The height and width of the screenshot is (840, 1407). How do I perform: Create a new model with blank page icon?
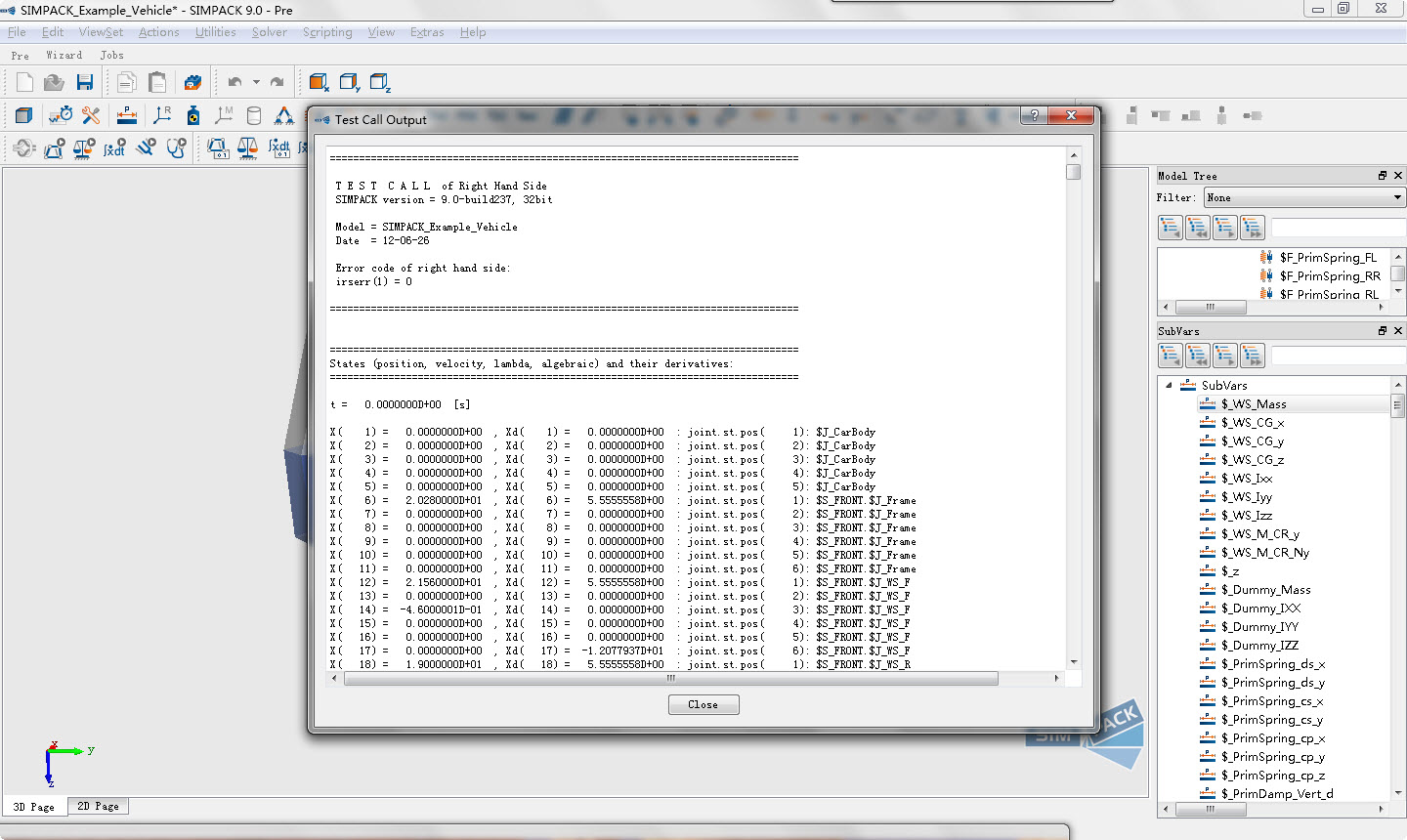(24, 82)
